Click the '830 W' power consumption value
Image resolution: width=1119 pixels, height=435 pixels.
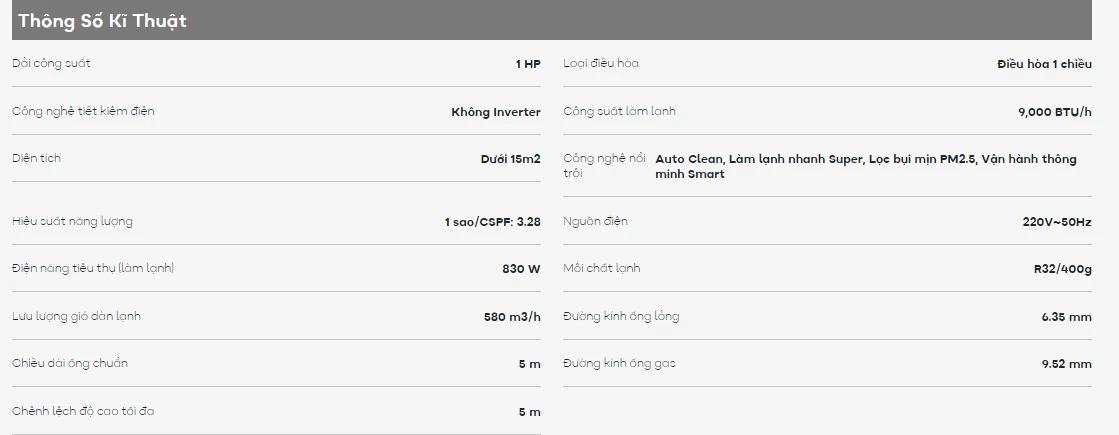point(521,269)
